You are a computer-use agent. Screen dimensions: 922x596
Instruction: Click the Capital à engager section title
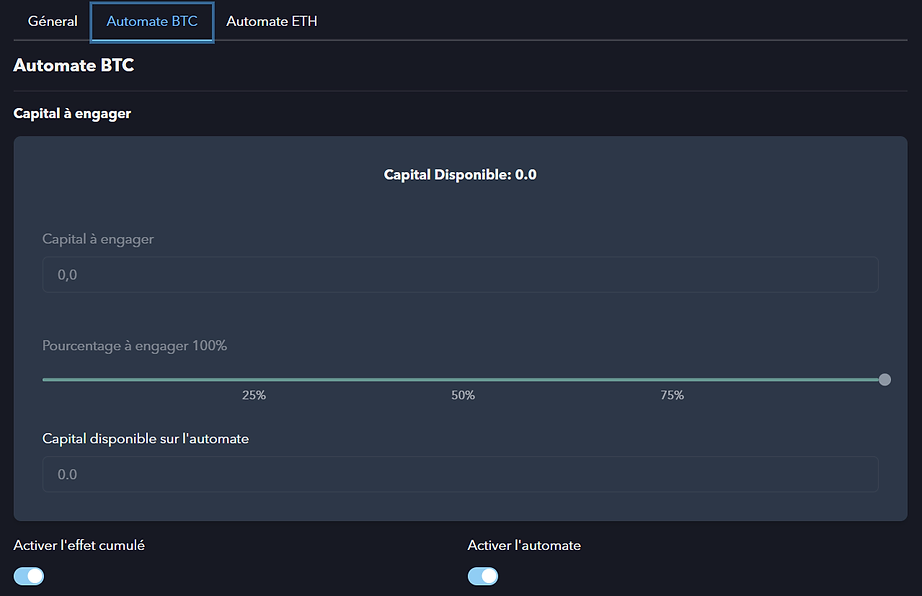[x=72, y=113]
